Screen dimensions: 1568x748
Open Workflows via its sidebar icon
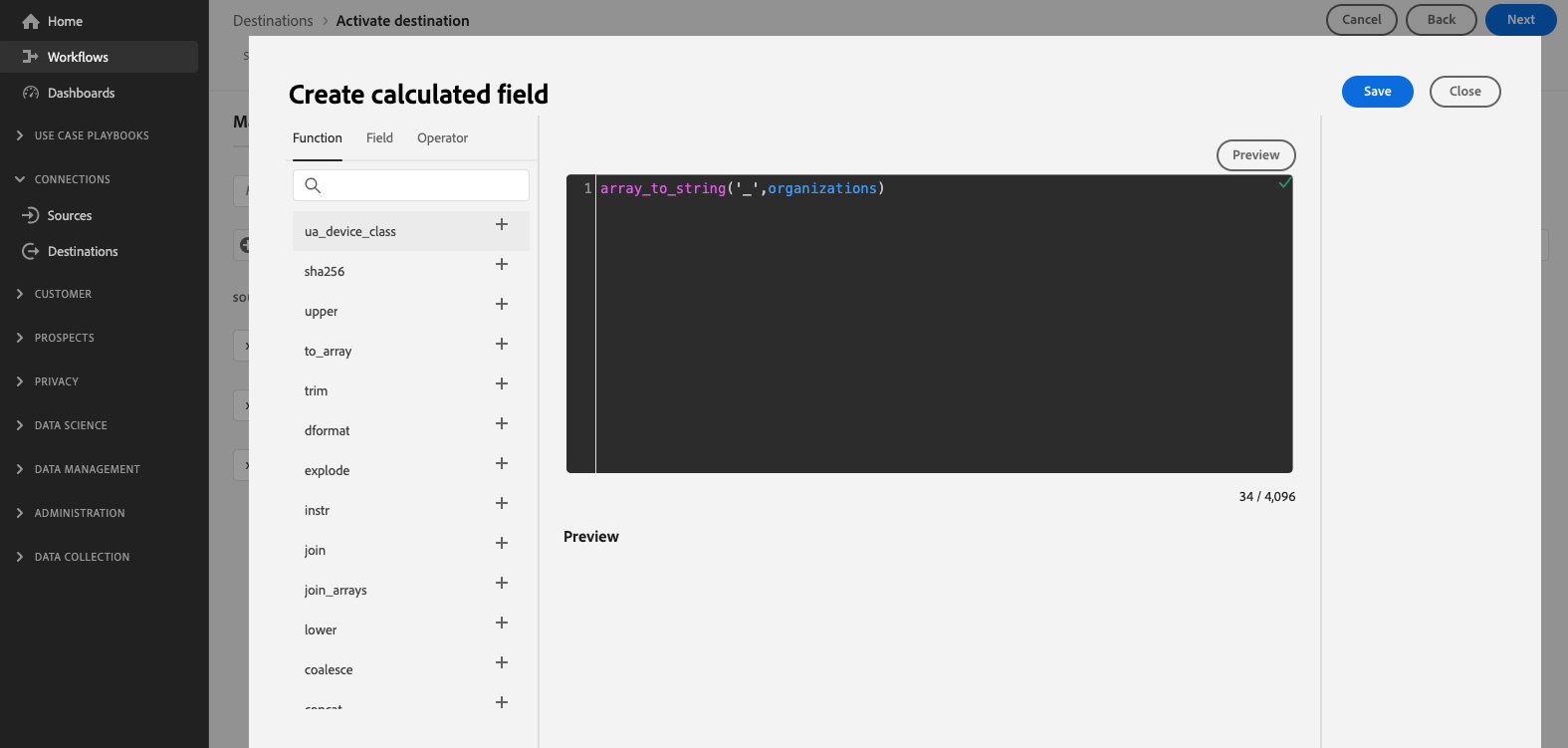tap(31, 57)
